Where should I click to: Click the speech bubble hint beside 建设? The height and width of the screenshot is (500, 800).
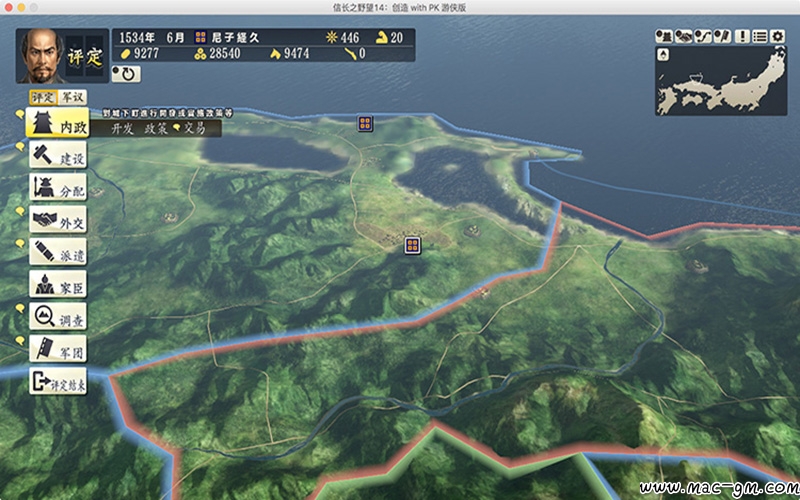[20, 146]
